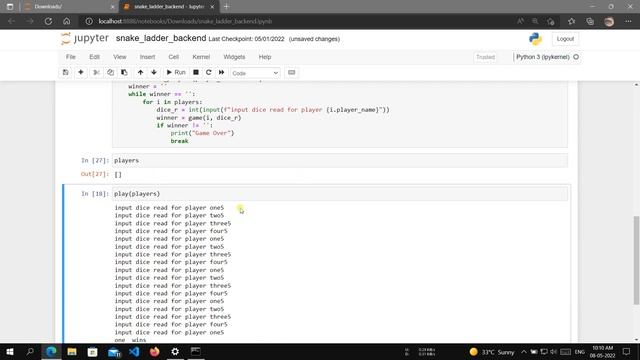Open File Explorer from taskbar
This screenshot has height=360, width=640.
pos(72,351)
